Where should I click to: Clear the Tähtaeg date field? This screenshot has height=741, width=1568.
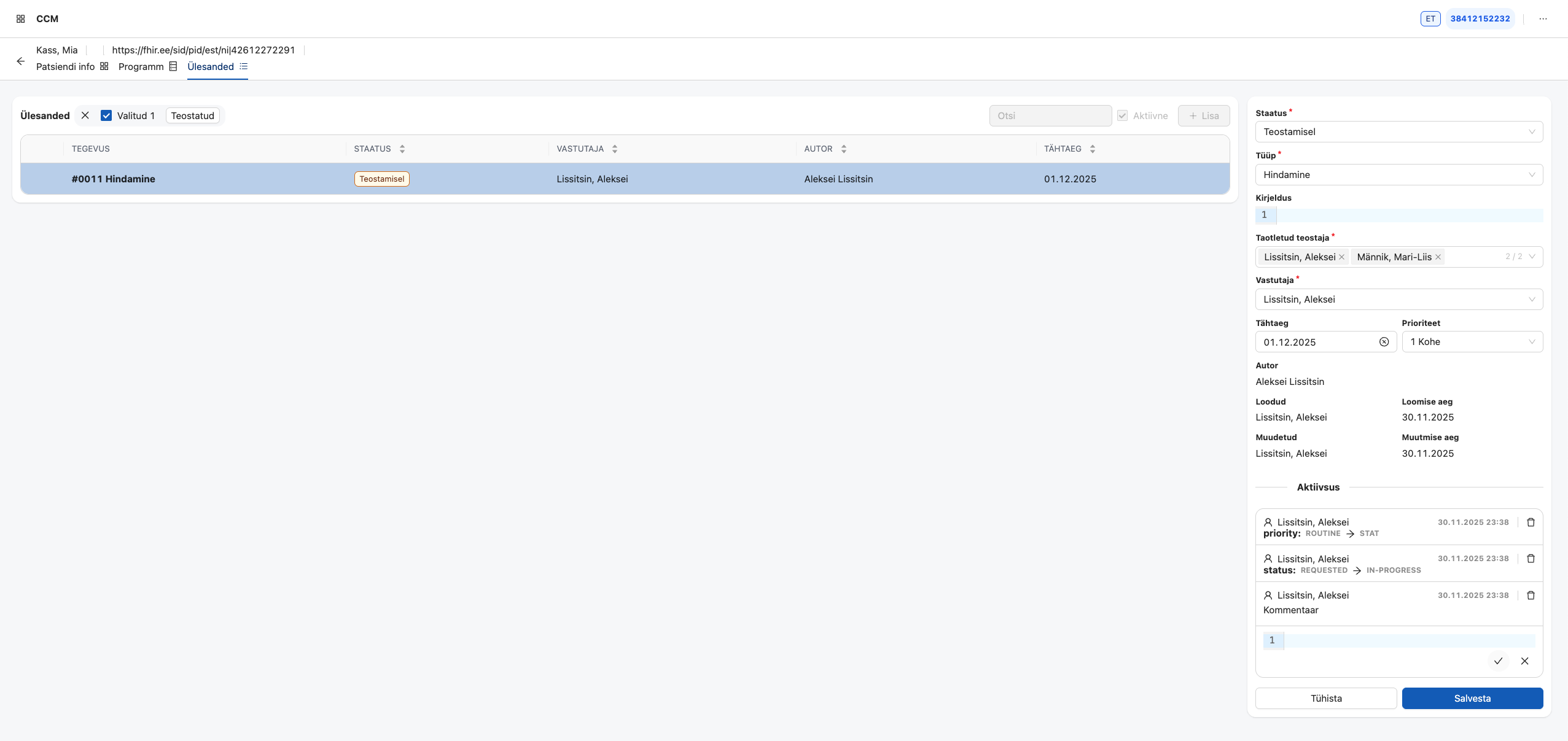pos(1385,342)
